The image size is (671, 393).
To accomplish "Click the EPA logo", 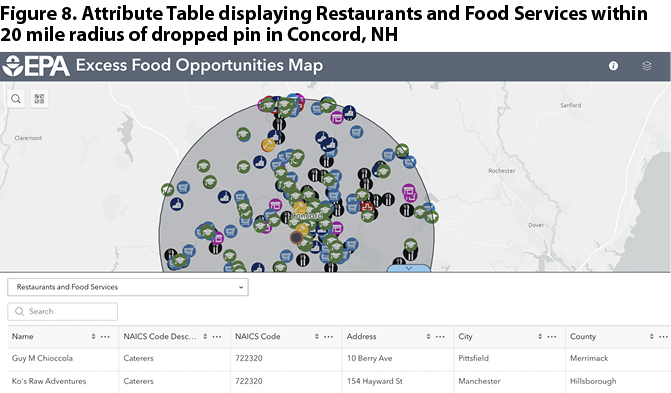I will [x=36, y=66].
